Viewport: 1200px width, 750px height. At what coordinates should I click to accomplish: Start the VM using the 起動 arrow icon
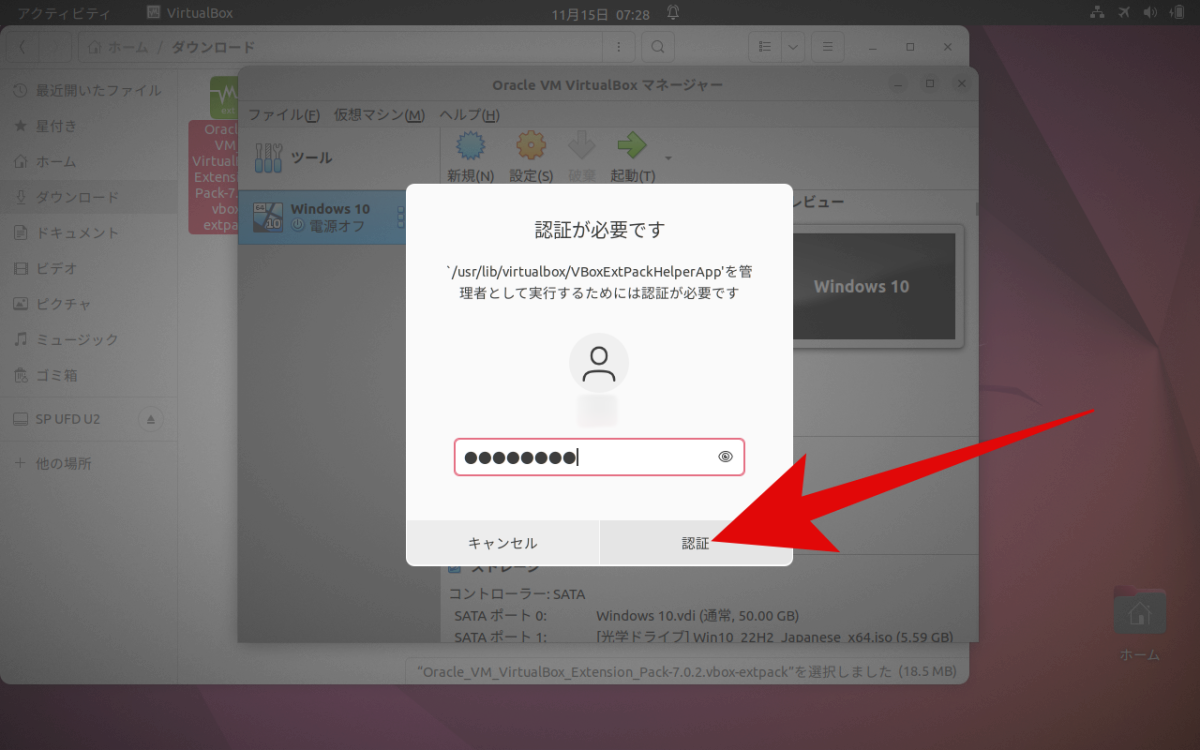pyautogui.click(x=632, y=147)
